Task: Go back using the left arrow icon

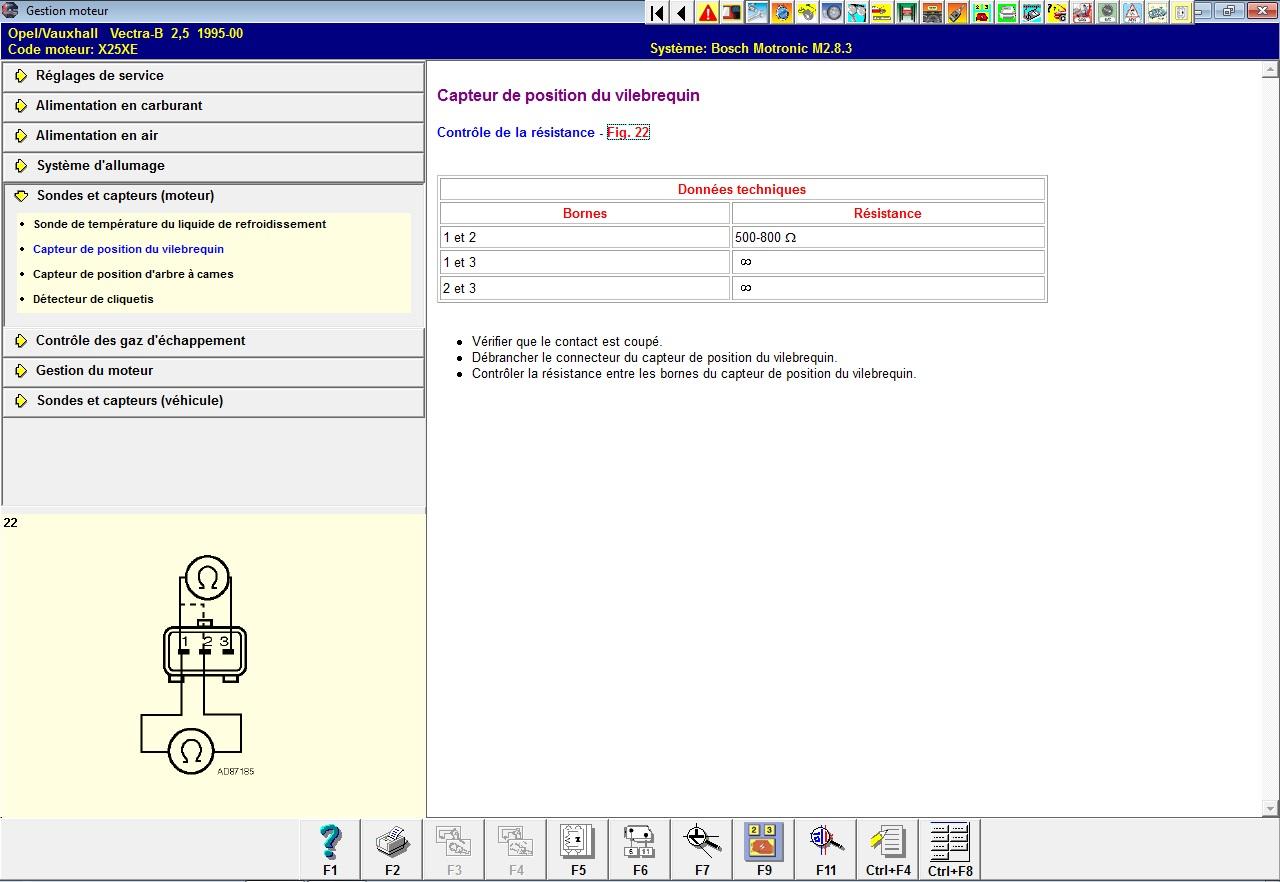Action: tap(682, 13)
